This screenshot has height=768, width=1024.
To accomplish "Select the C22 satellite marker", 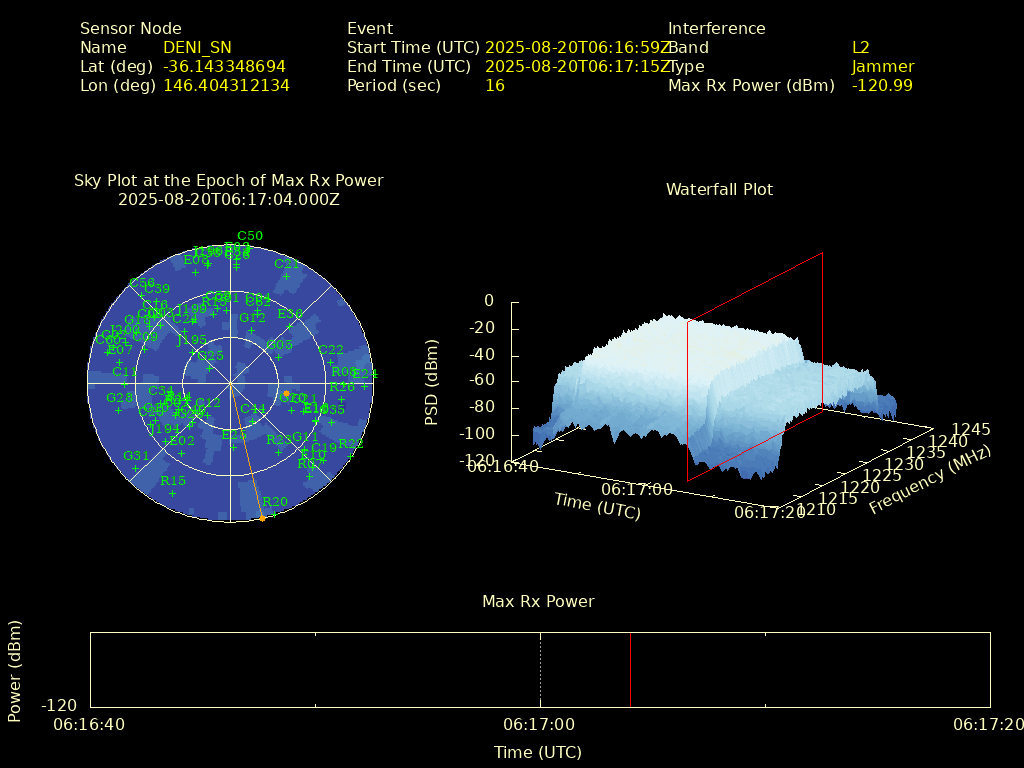I will point(330,362).
